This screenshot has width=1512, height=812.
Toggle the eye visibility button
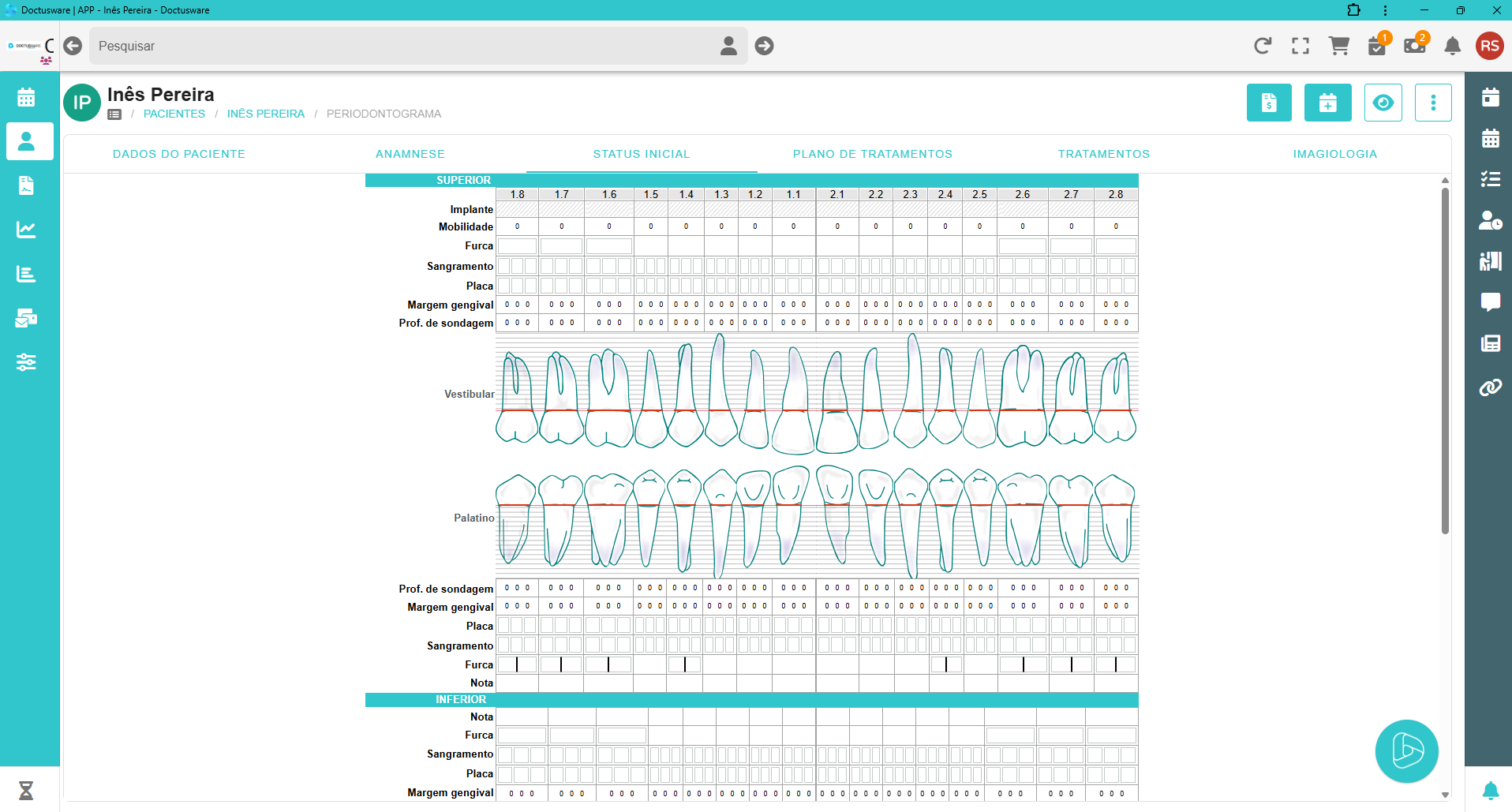(1383, 103)
